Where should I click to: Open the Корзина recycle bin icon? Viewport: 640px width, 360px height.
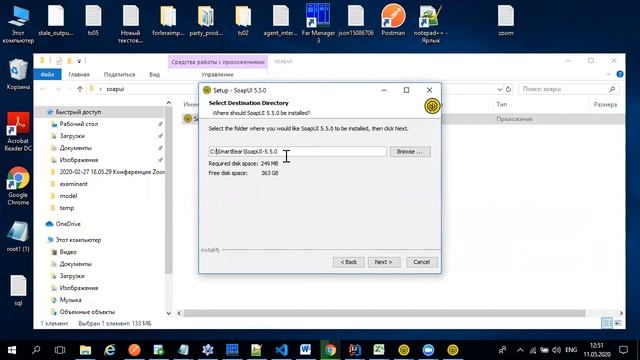18,74
